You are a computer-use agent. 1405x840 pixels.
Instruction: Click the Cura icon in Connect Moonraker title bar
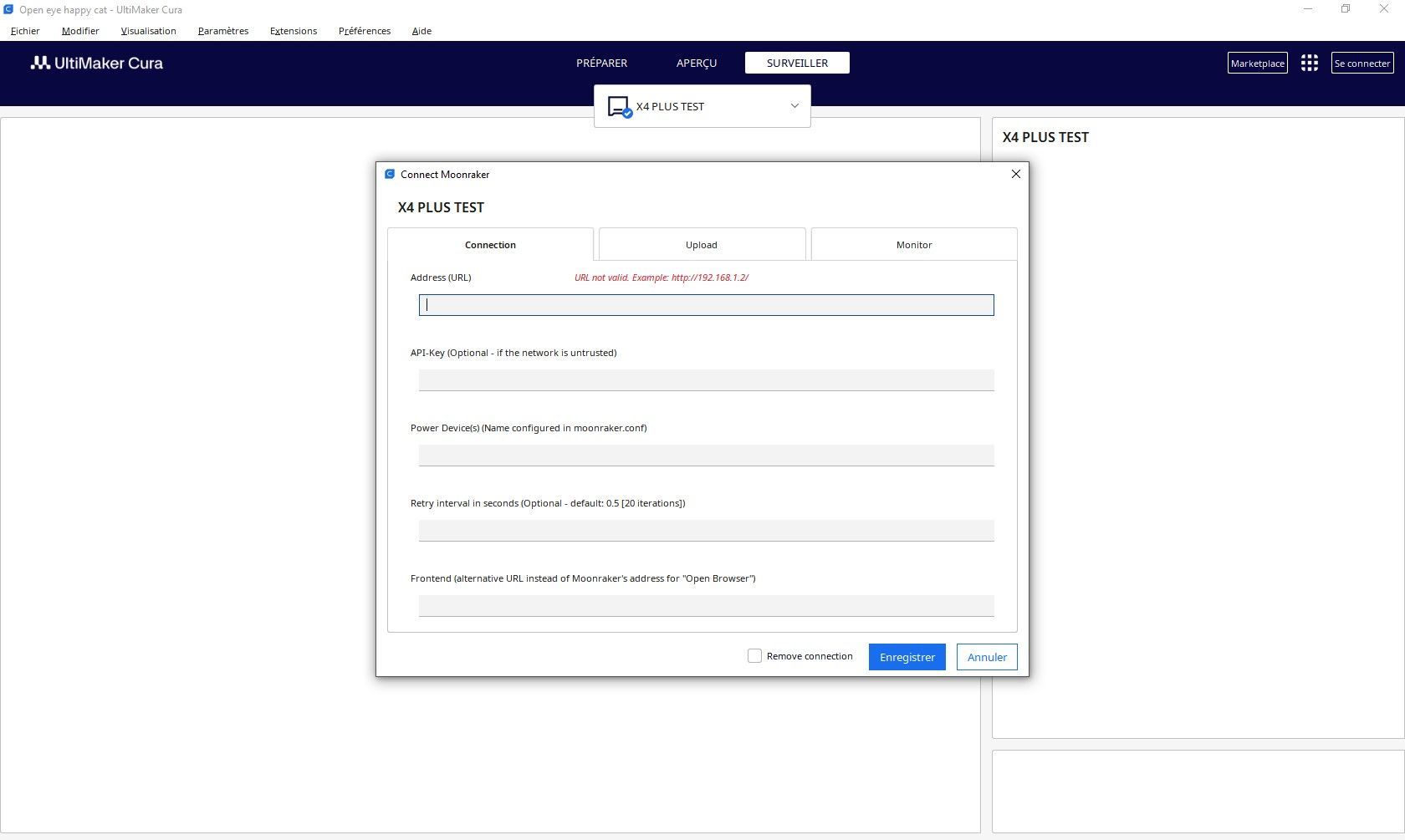(389, 174)
